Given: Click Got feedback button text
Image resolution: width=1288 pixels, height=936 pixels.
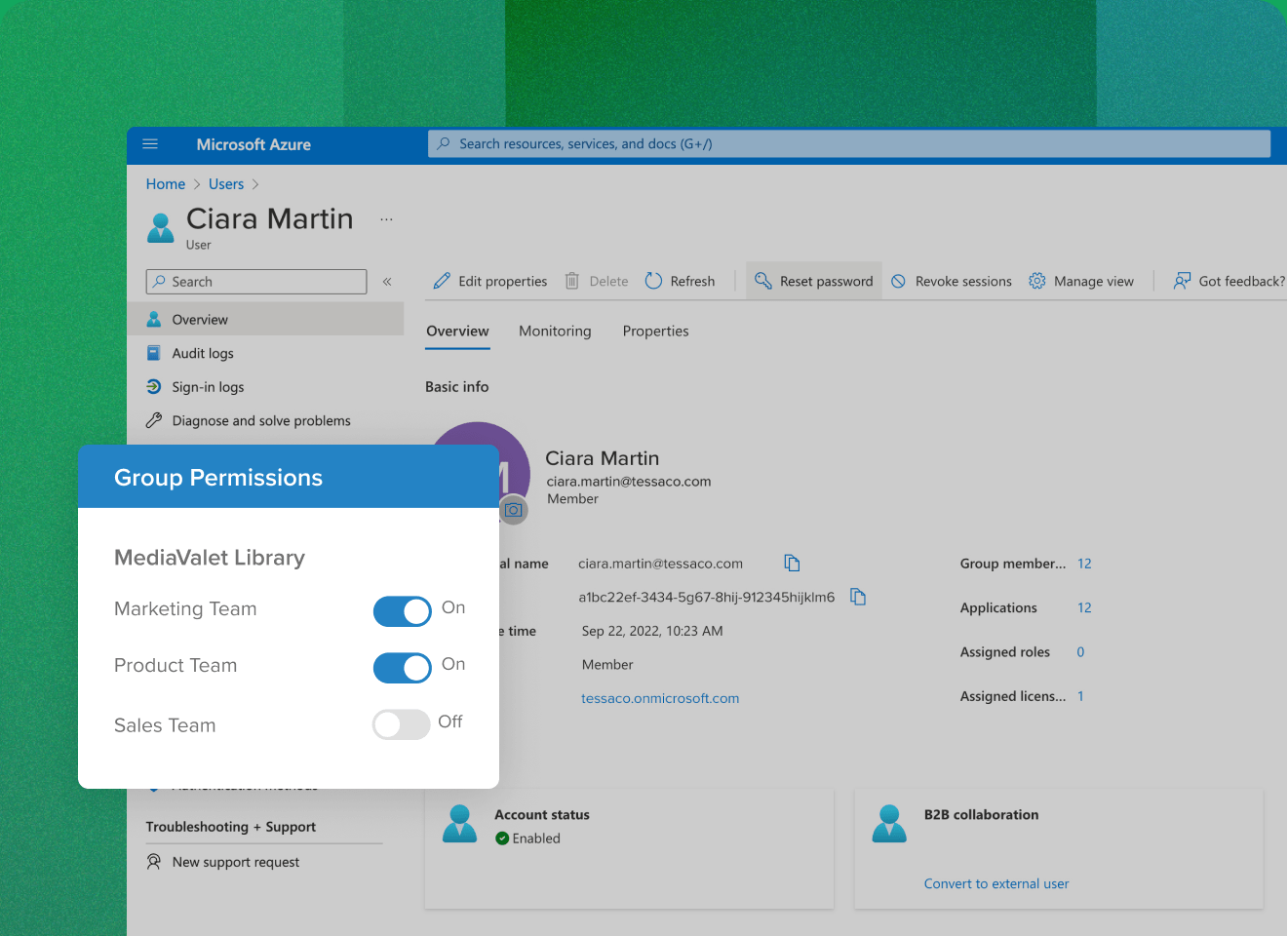Looking at the screenshot, I should click(1242, 281).
